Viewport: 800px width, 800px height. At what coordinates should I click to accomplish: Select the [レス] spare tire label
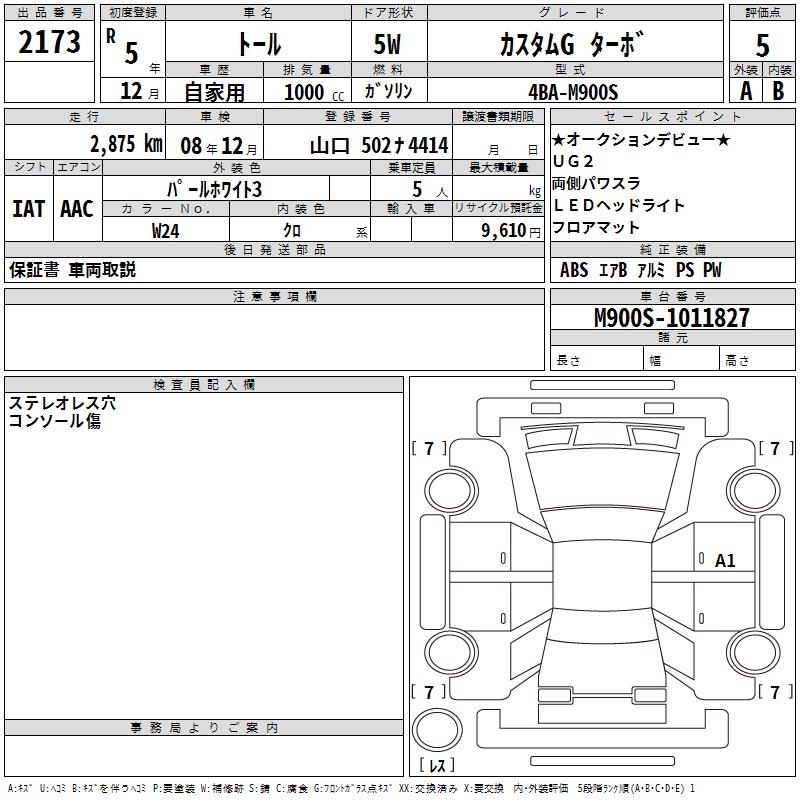[x=436, y=765]
